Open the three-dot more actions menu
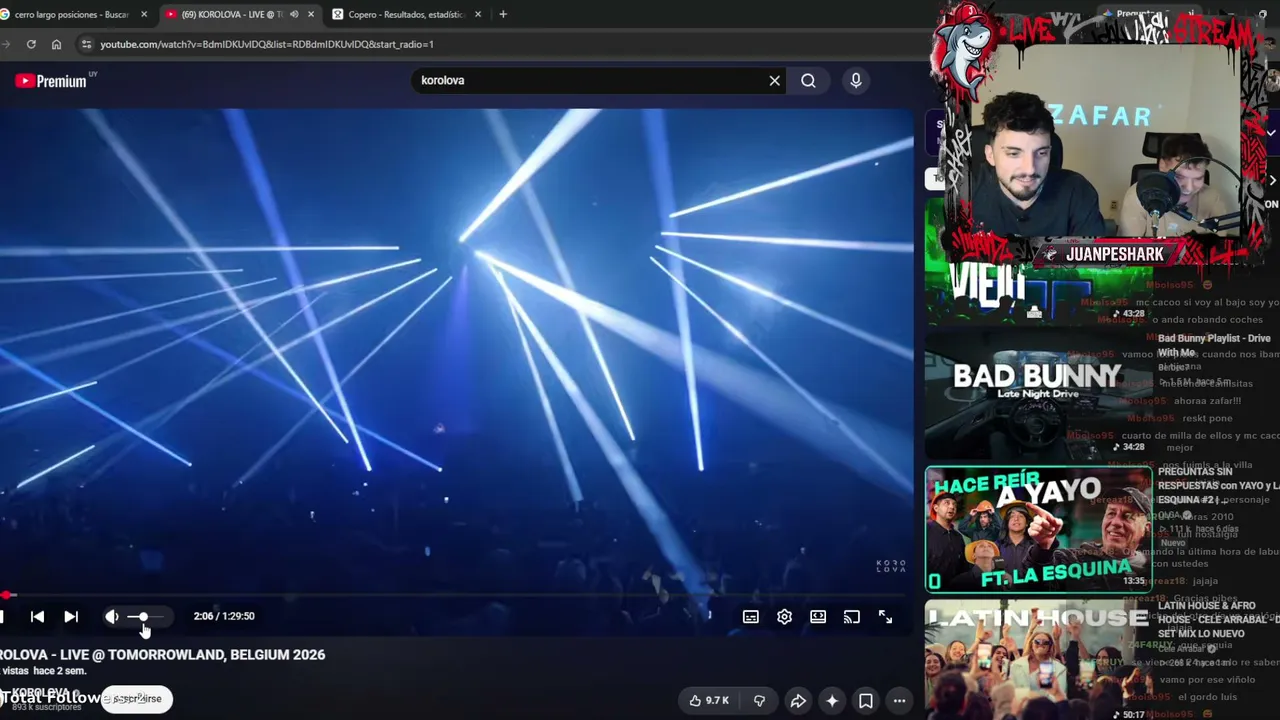 click(x=900, y=701)
